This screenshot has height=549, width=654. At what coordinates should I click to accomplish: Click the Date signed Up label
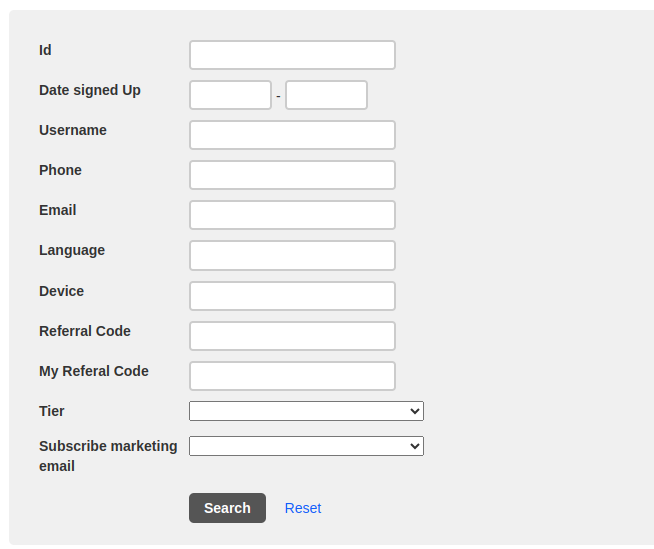(x=90, y=90)
